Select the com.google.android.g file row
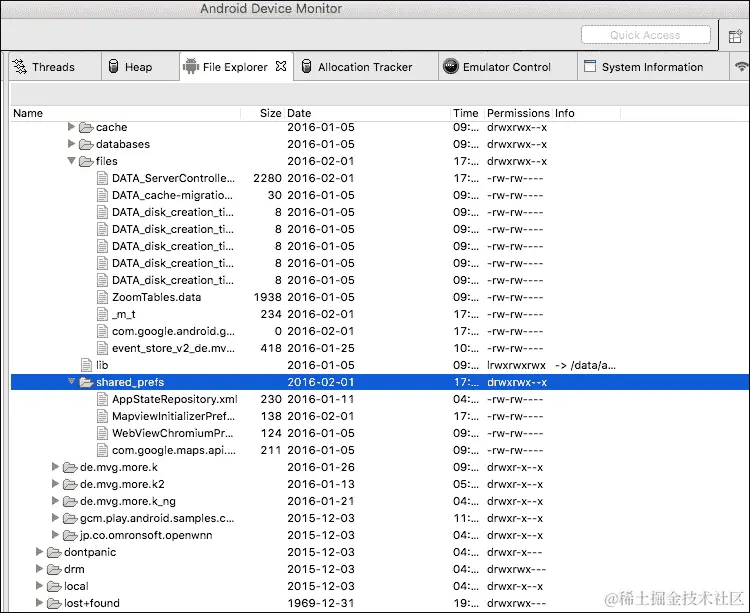The image size is (750, 613). pos(380,331)
